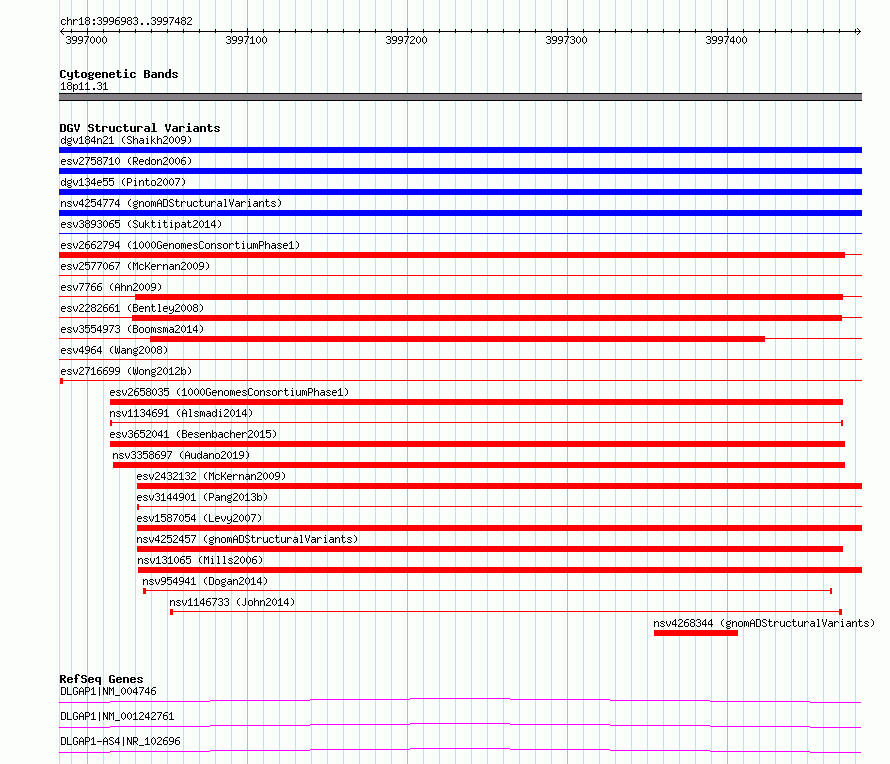
Task: Select the dgv134e55 (Pinto2007) label
Action: coord(123,182)
